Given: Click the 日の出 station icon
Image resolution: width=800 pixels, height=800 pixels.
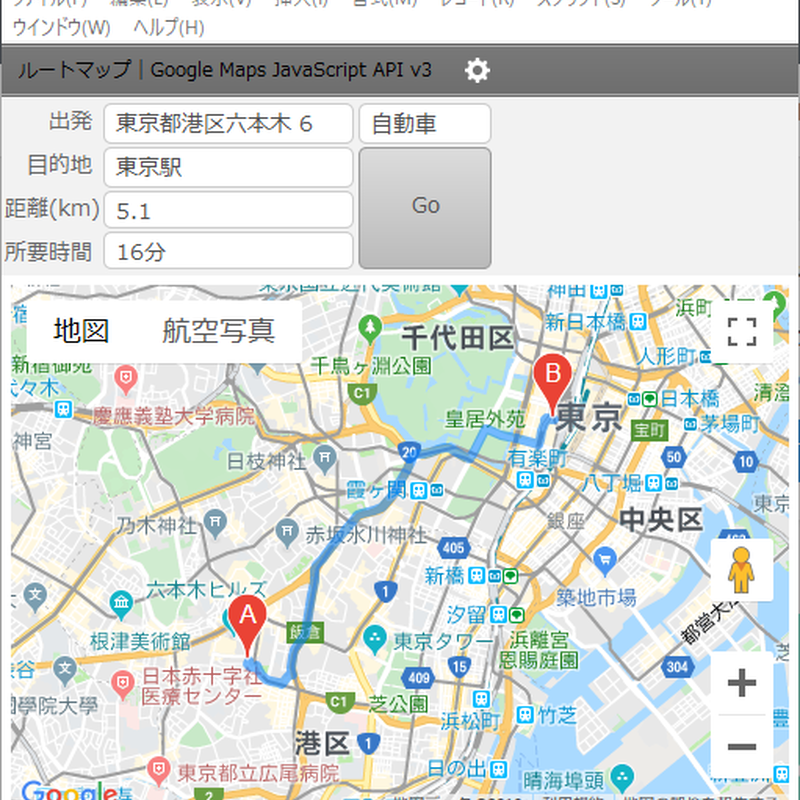Looking at the screenshot, I should point(498,768).
